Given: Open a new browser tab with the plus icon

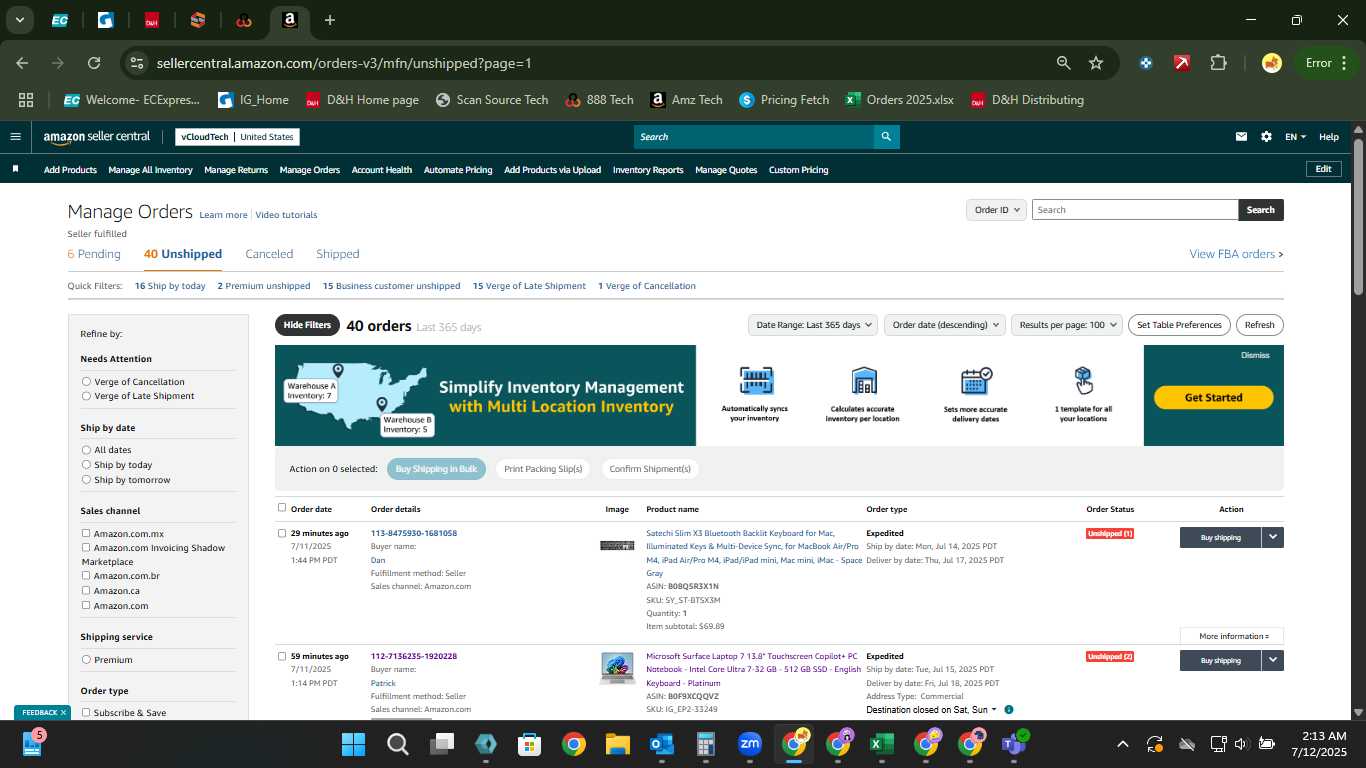Looking at the screenshot, I should coord(330,20).
